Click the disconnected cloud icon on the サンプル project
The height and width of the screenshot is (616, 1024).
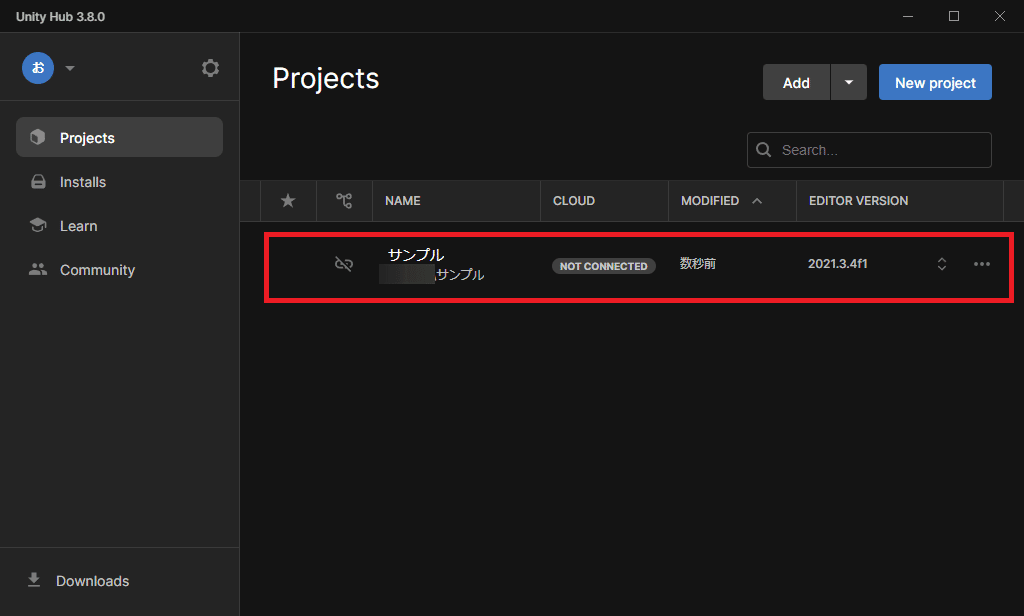tap(344, 263)
